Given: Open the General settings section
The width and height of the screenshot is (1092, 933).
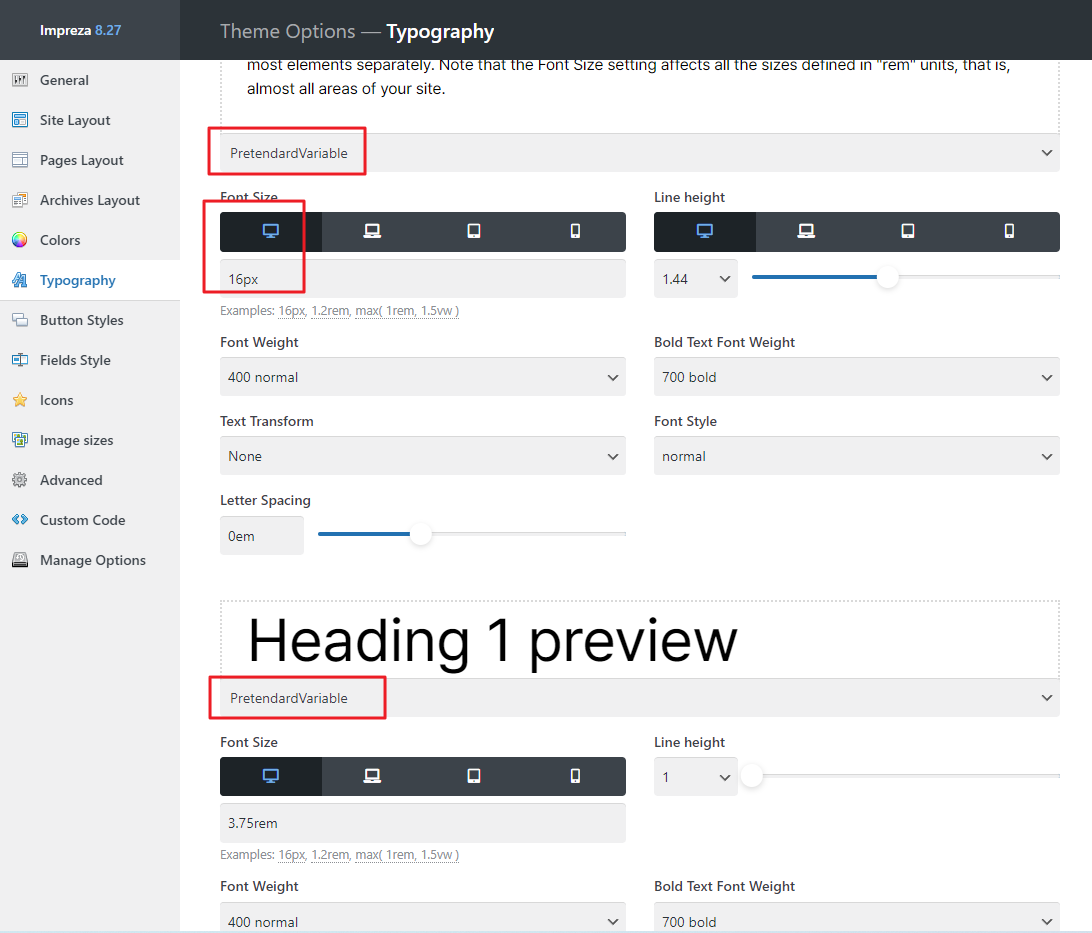Looking at the screenshot, I should pyautogui.click(x=90, y=80).
